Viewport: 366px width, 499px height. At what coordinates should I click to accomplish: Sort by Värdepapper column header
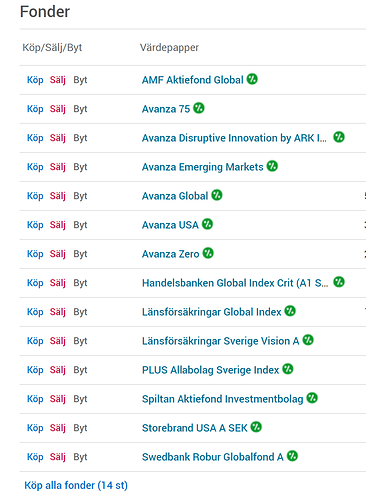169,48
